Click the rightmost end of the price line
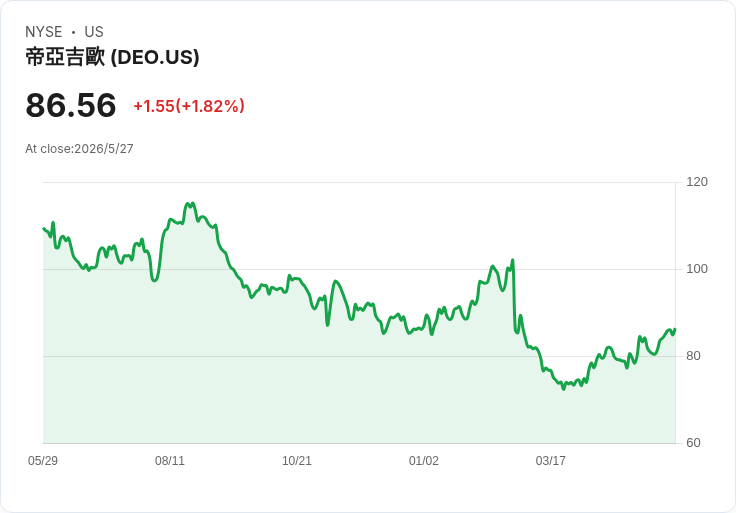Viewport: 736px width, 513px height. pos(675,330)
